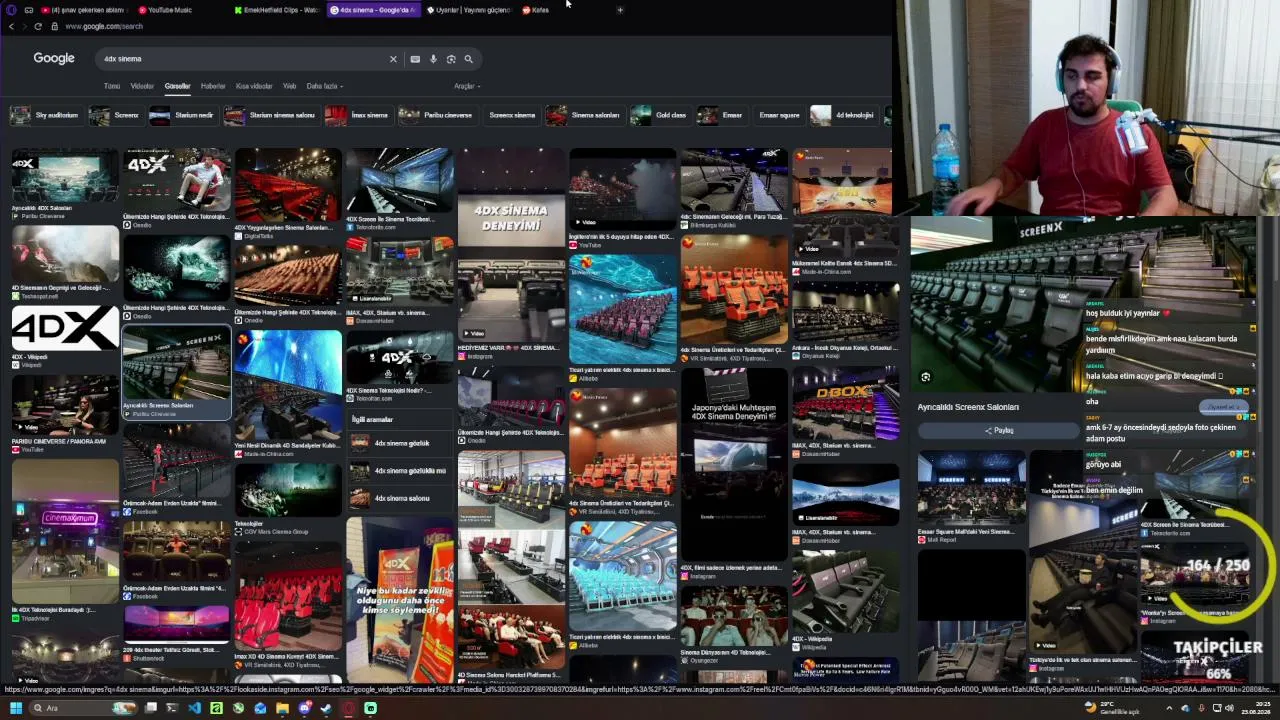The image size is (1280, 720).
Task: Show hidden system tray icons
Action: tap(1170, 708)
